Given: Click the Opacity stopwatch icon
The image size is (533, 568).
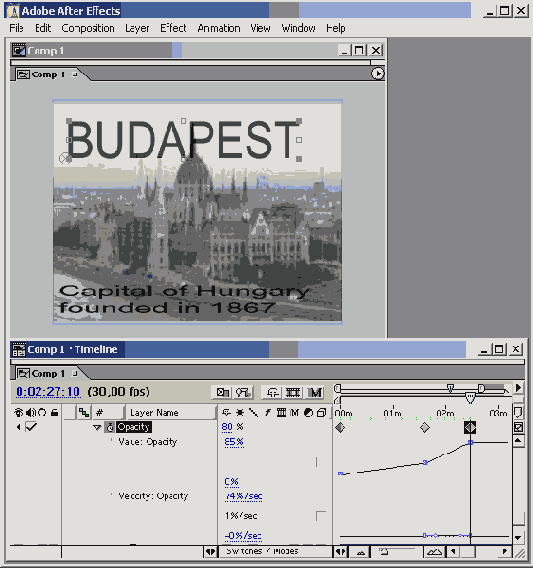Looking at the screenshot, I should (x=109, y=427).
